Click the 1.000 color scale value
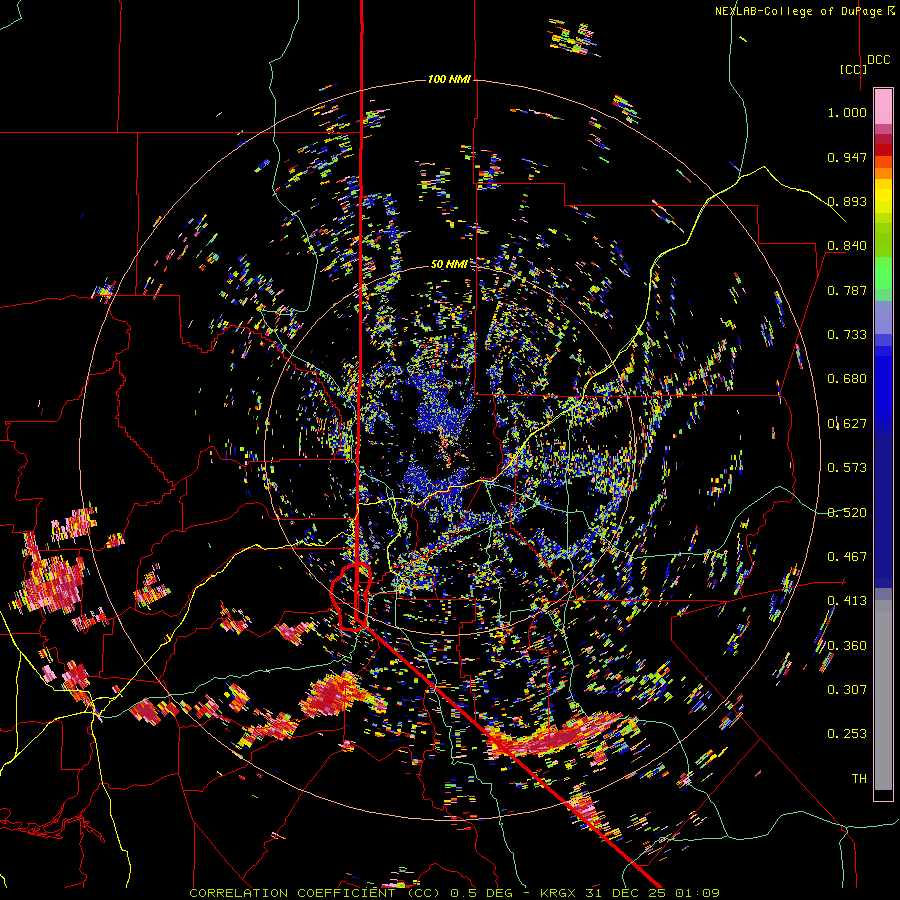The width and height of the screenshot is (900, 900). [x=847, y=112]
